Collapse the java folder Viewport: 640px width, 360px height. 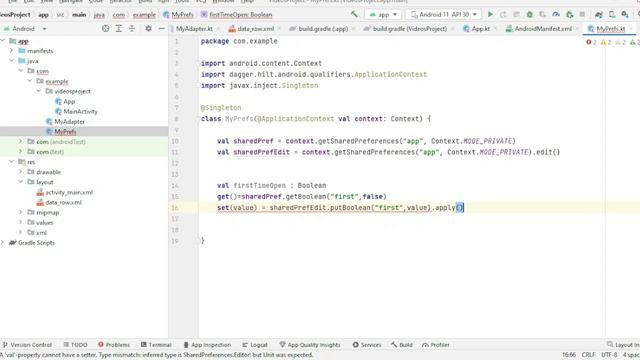[11, 60]
